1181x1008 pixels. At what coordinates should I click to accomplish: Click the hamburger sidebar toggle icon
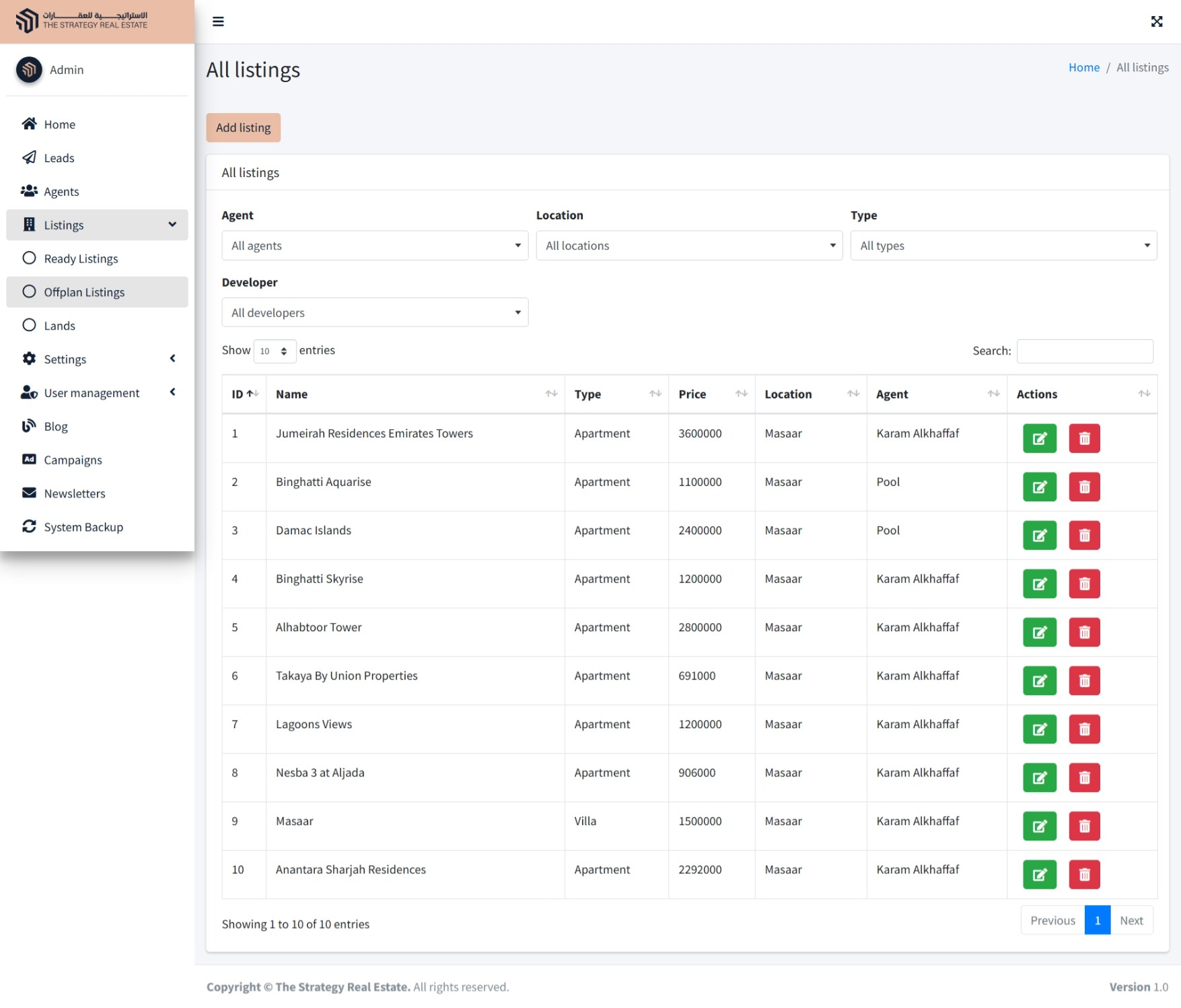point(218,22)
